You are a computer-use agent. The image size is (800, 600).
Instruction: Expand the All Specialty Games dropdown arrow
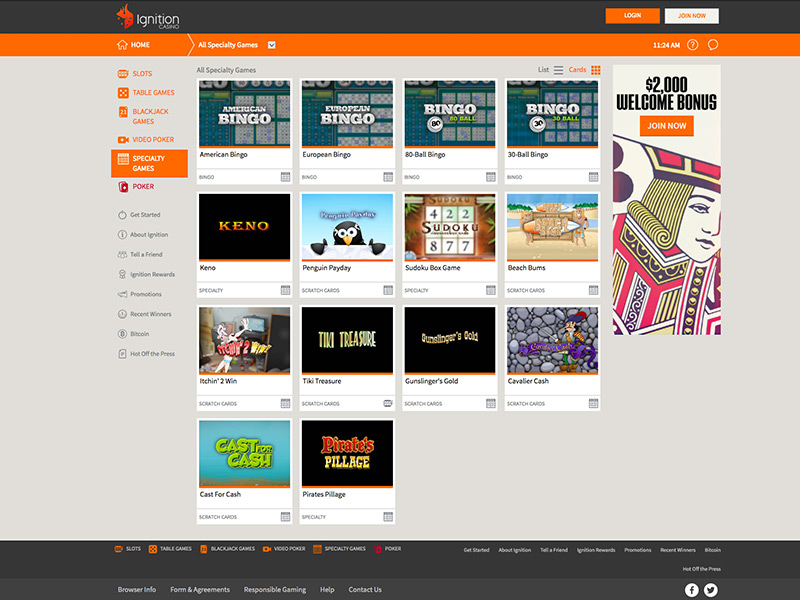(272, 45)
